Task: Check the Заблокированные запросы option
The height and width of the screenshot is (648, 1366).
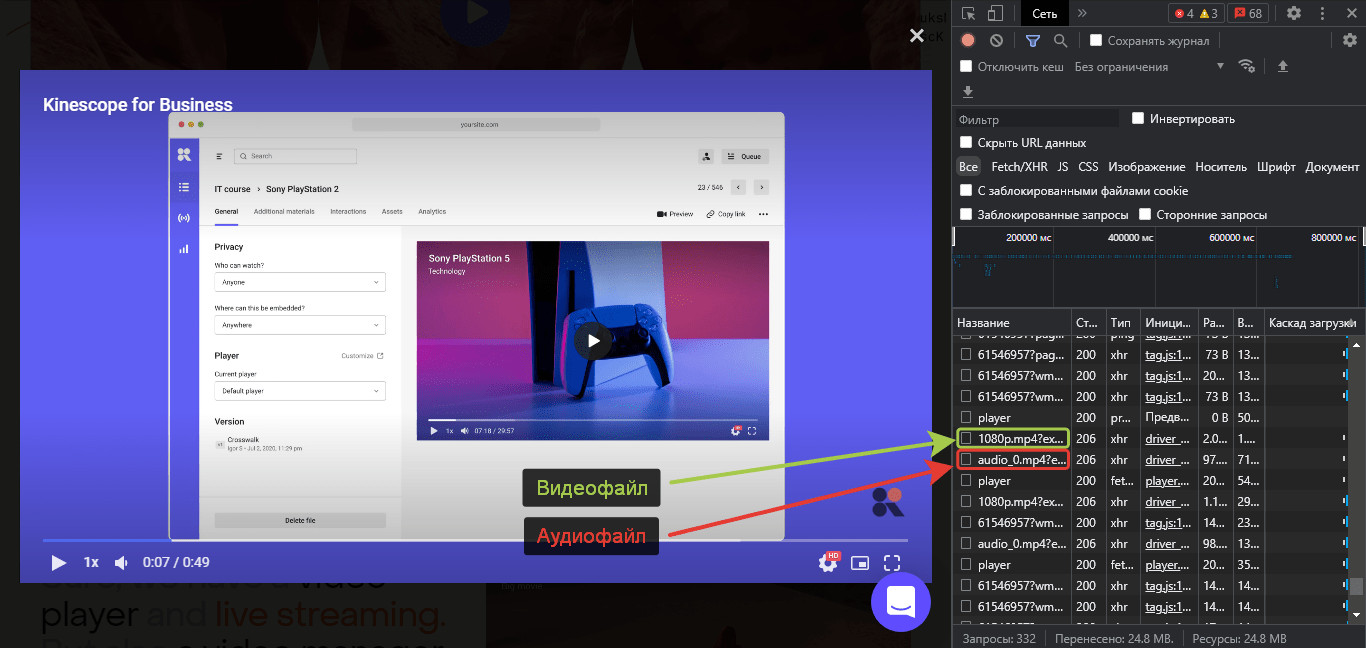Action: point(966,214)
